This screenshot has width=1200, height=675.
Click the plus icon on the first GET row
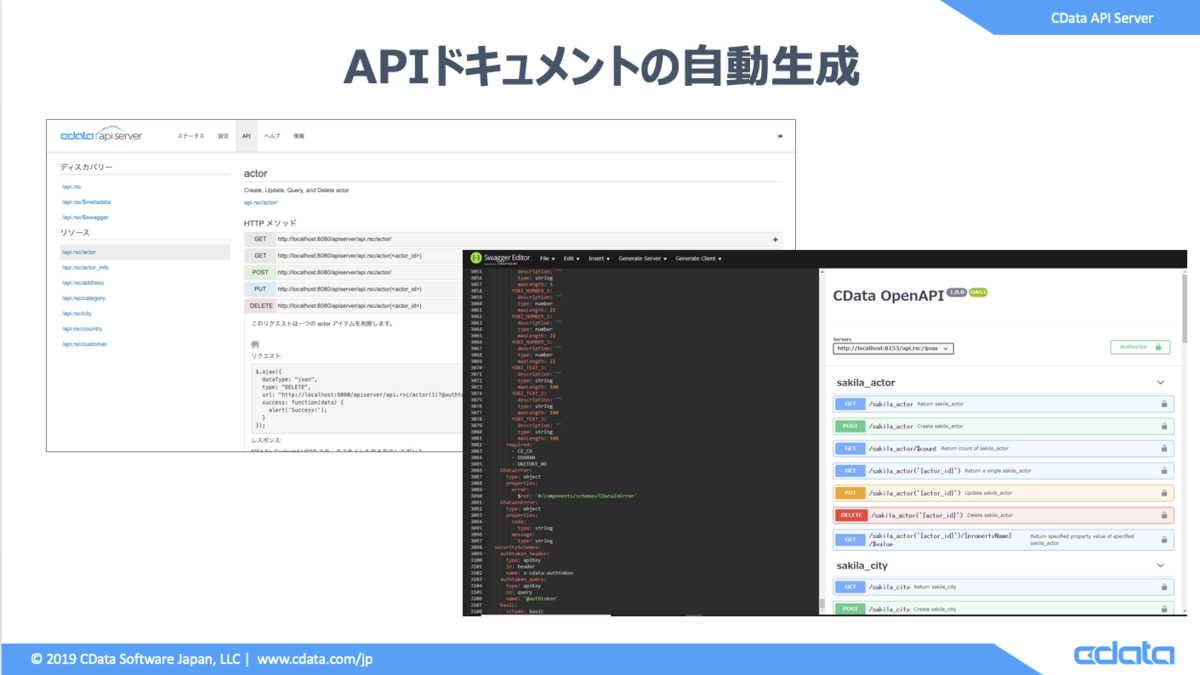click(x=775, y=239)
